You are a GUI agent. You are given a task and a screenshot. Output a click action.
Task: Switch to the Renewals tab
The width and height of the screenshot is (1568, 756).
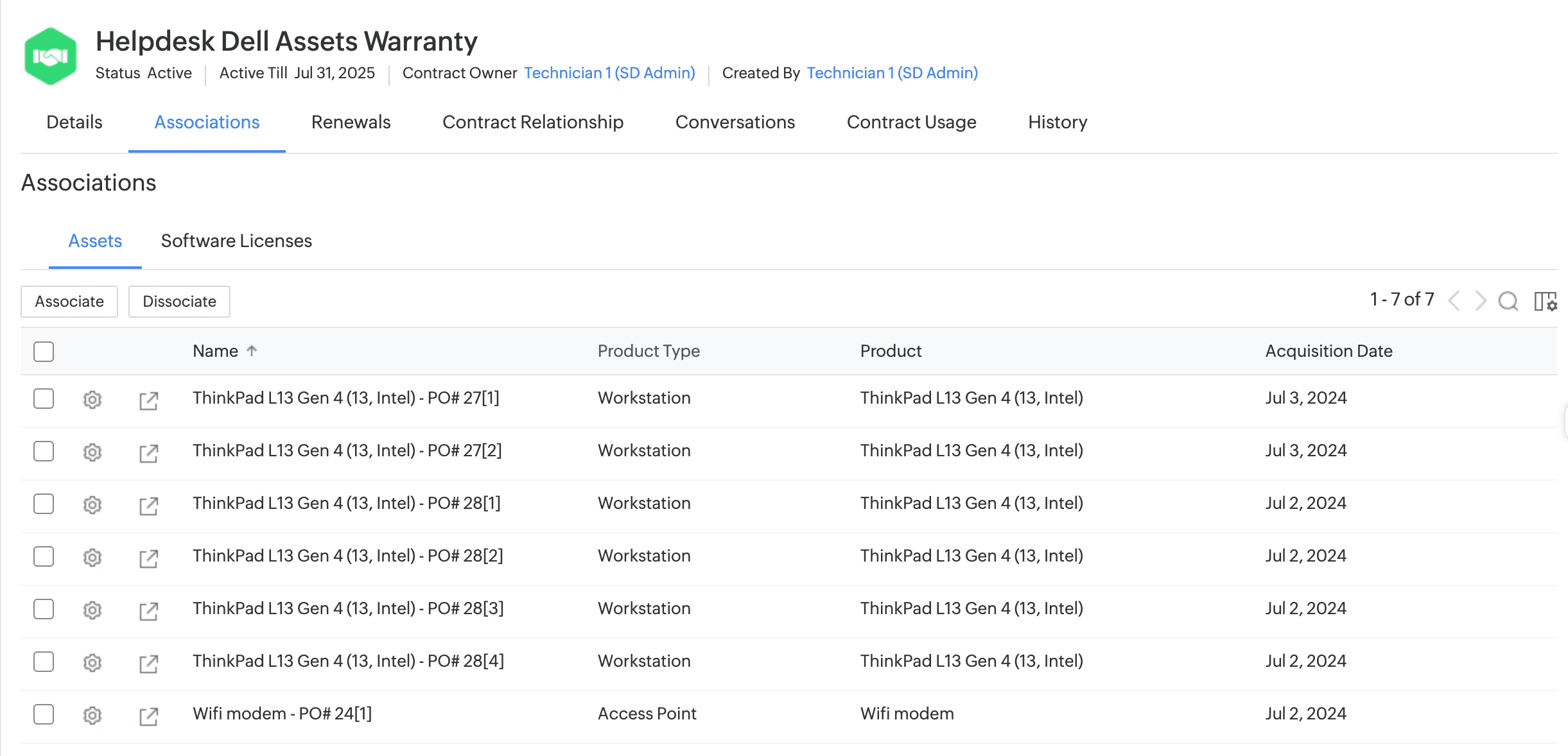click(351, 122)
